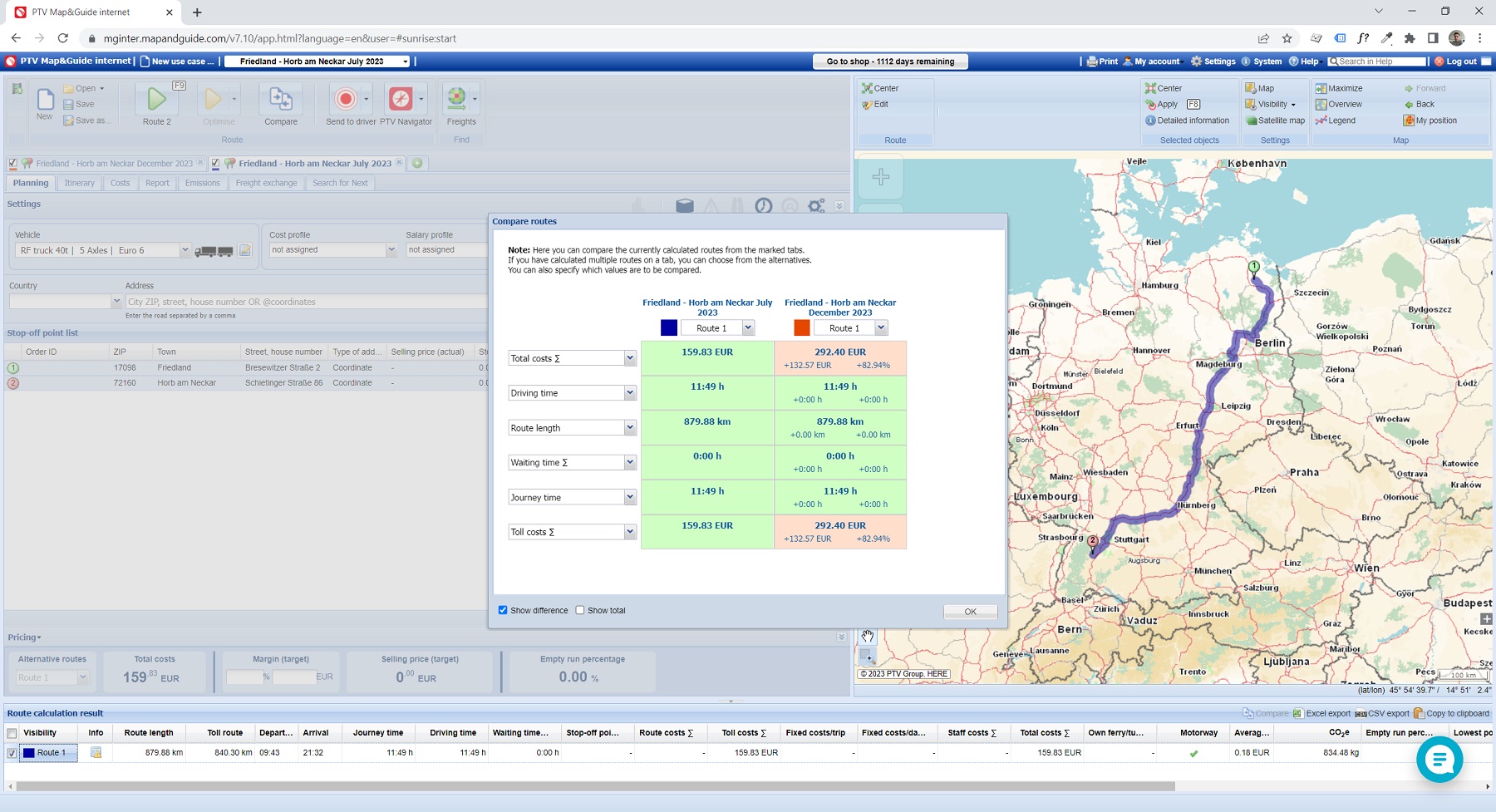Screen dimensions: 1496x812
Task: Click the Route 2 play icon
Action: point(156,99)
